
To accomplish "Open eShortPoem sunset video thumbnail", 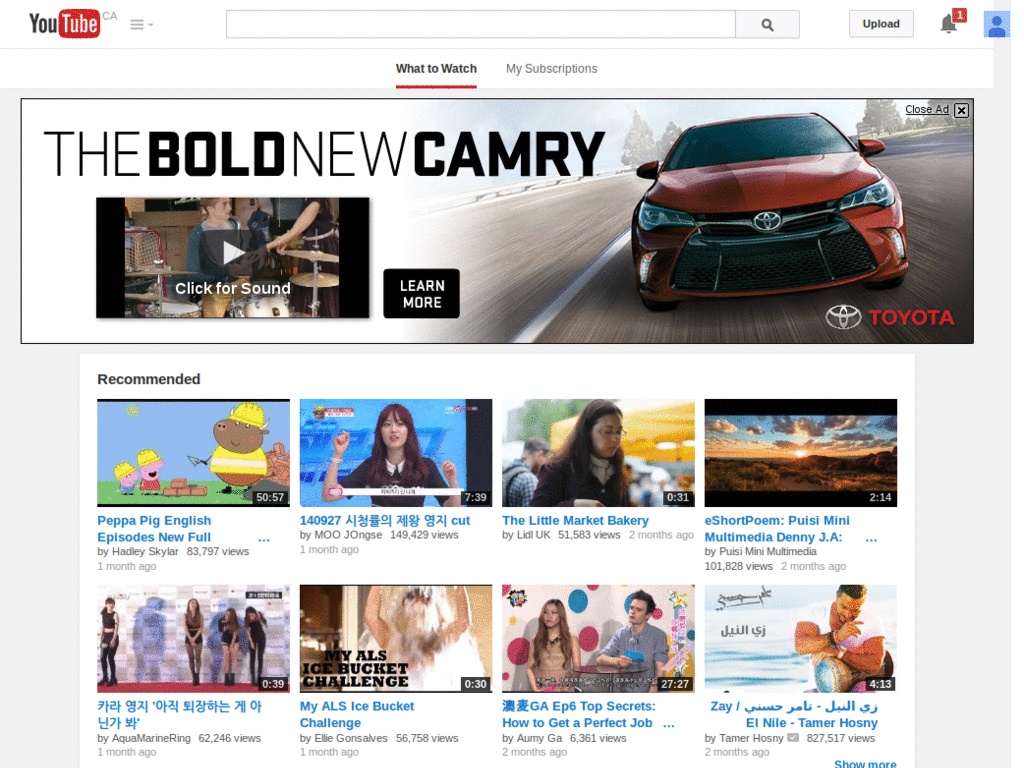I will 801,453.
